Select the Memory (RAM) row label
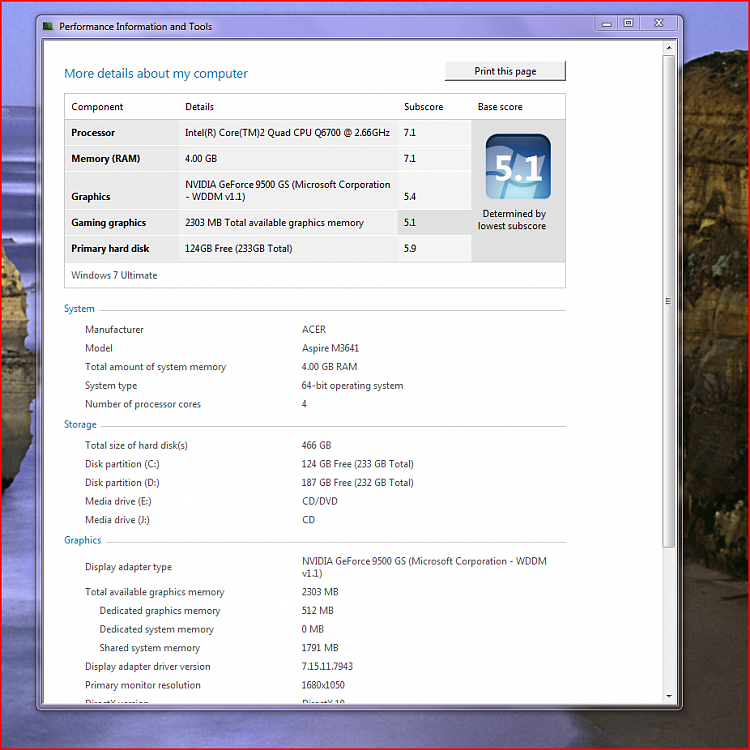This screenshot has height=750, width=750. click(106, 158)
